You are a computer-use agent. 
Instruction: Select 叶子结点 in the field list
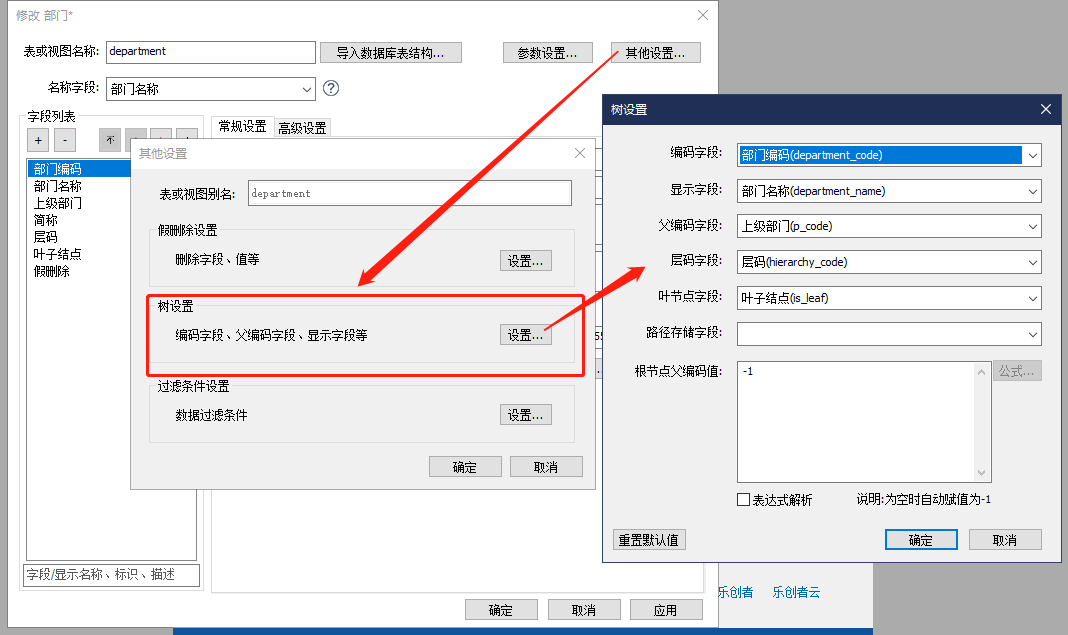[57, 254]
